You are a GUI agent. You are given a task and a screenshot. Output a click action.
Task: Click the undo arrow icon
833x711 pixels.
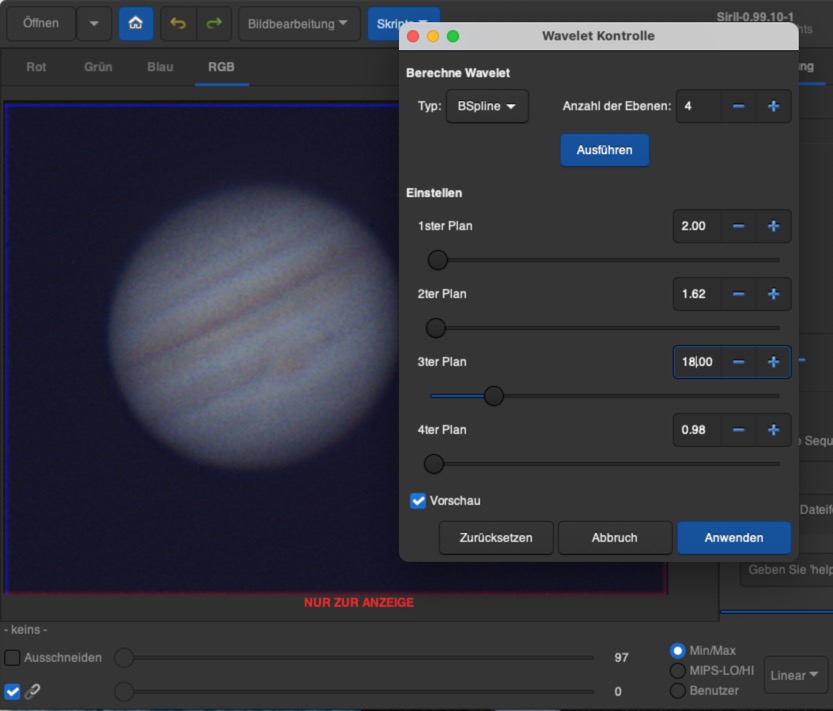point(178,23)
